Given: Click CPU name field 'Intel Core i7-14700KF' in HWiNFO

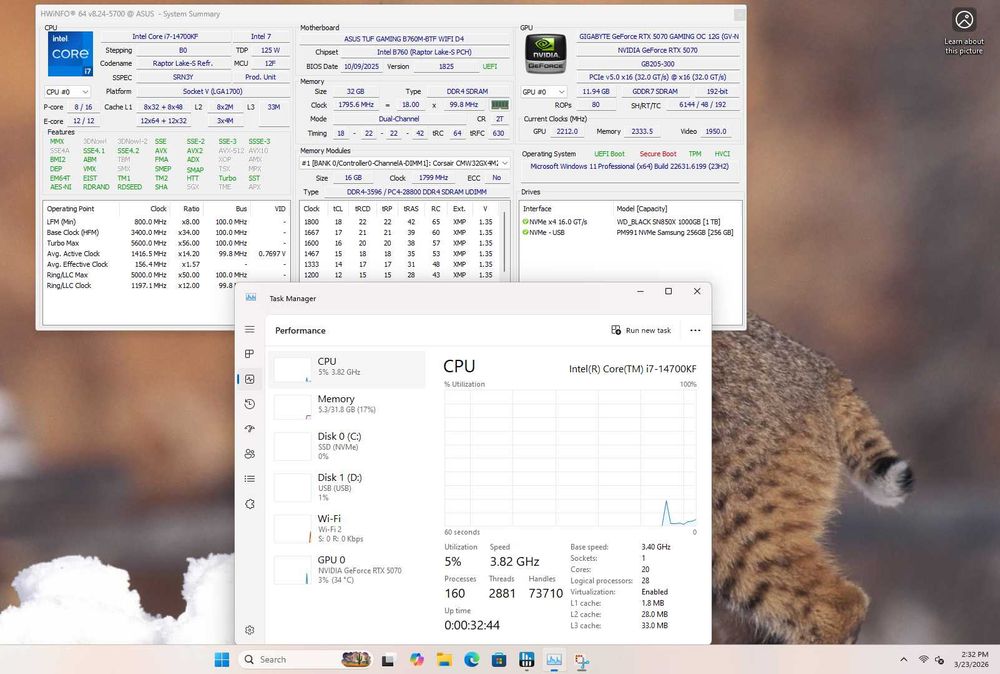Looking at the screenshot, I should point(165,37).
